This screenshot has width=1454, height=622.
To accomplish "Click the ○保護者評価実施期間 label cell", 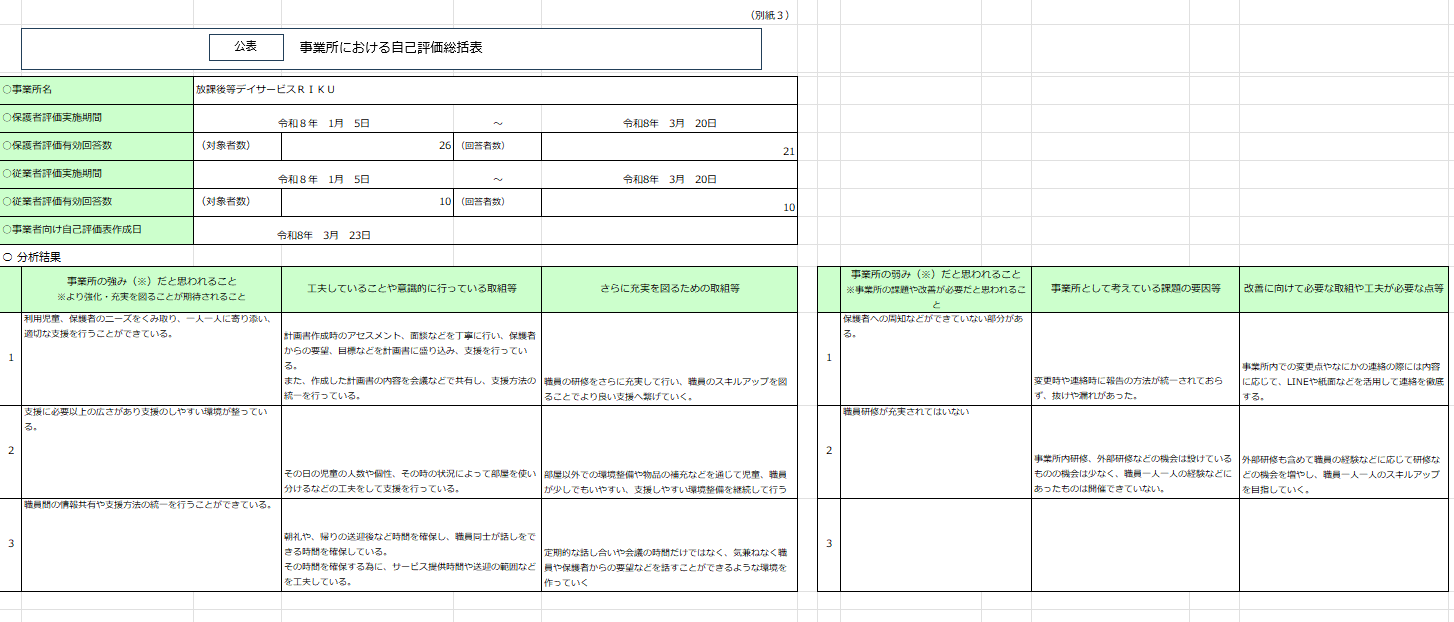I will tap(97, 118).
